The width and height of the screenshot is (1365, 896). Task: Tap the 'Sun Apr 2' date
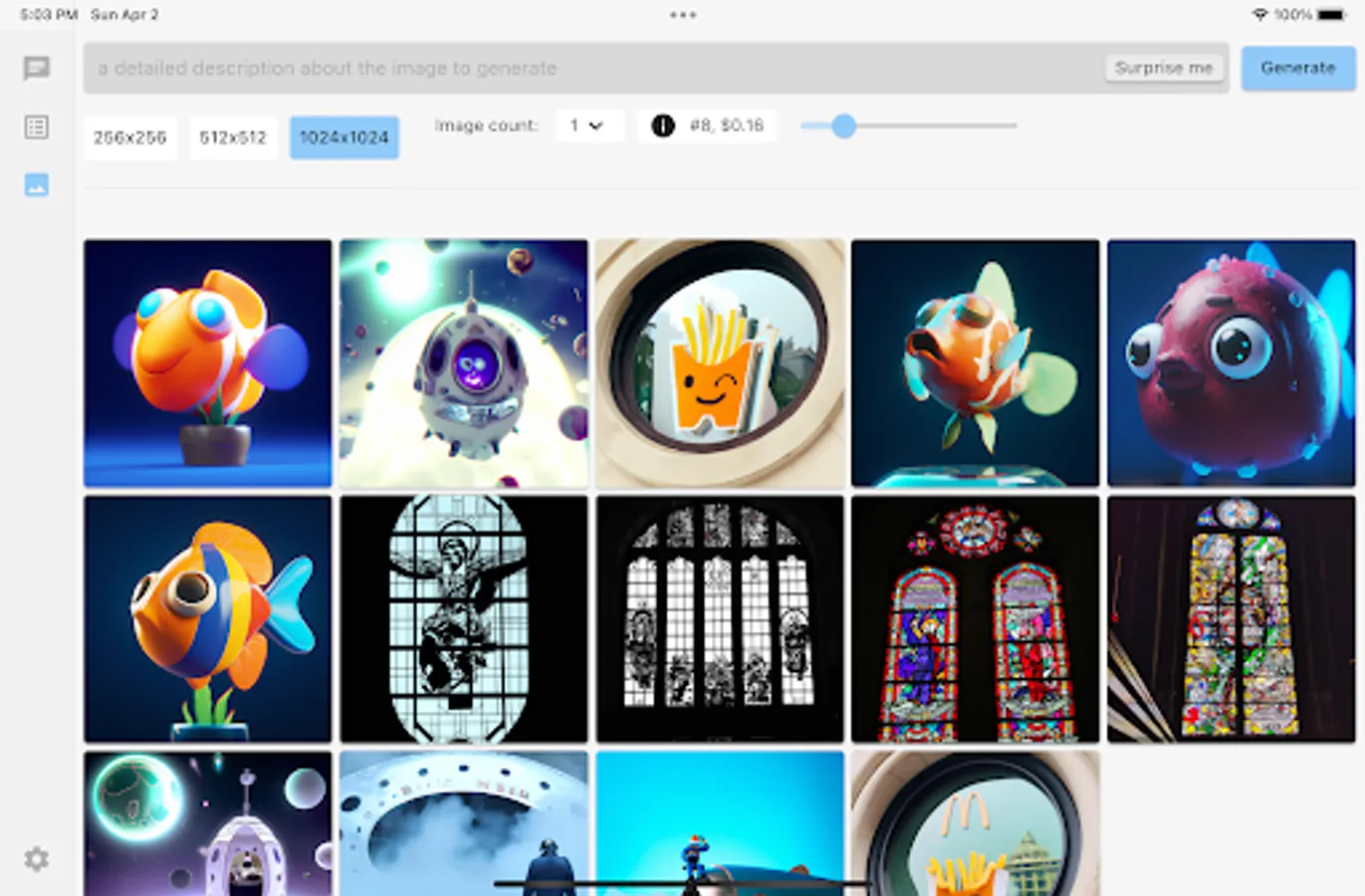(x=124, y=15)
